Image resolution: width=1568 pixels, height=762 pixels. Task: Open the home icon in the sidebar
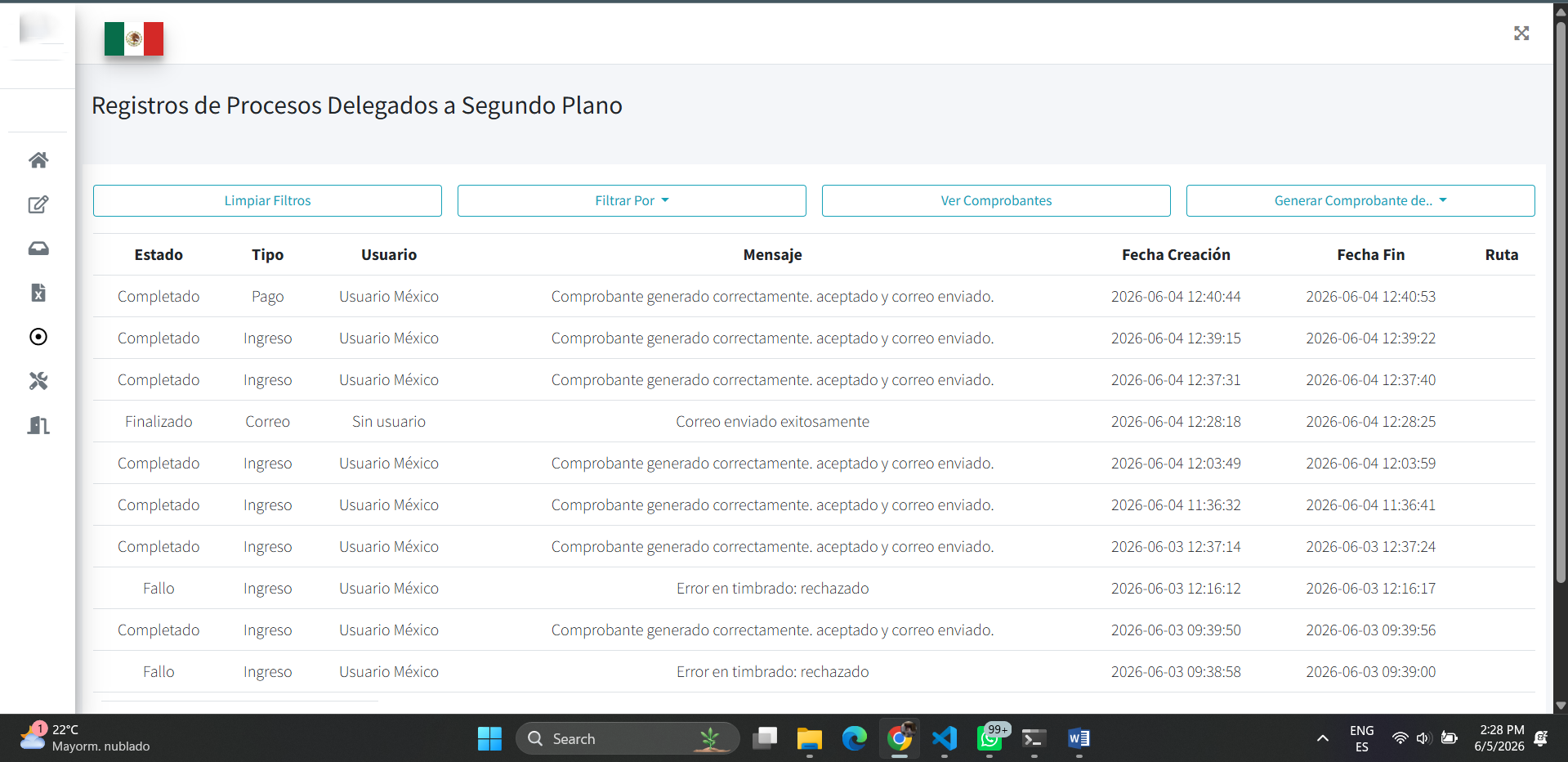tap(38, 160)
